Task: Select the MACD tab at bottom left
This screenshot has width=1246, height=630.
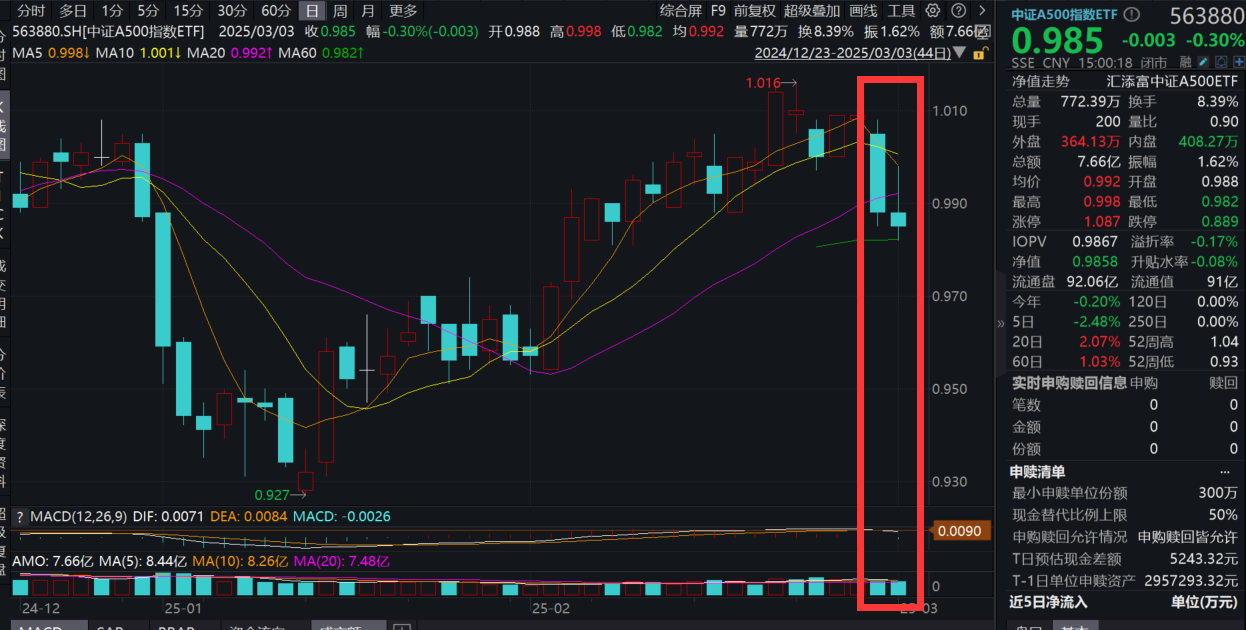Action: (48, 626)
